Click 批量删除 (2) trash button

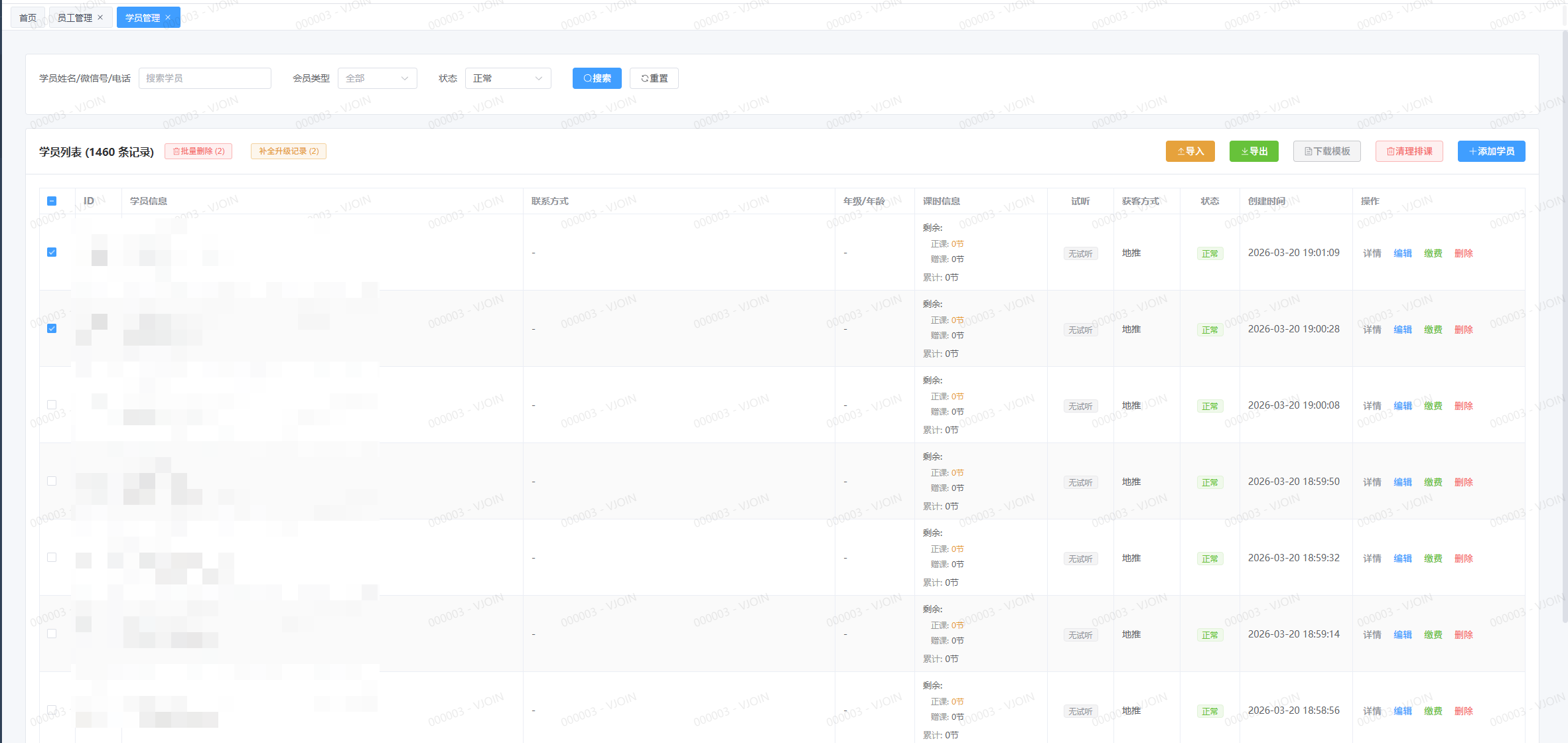coord(198,151)
